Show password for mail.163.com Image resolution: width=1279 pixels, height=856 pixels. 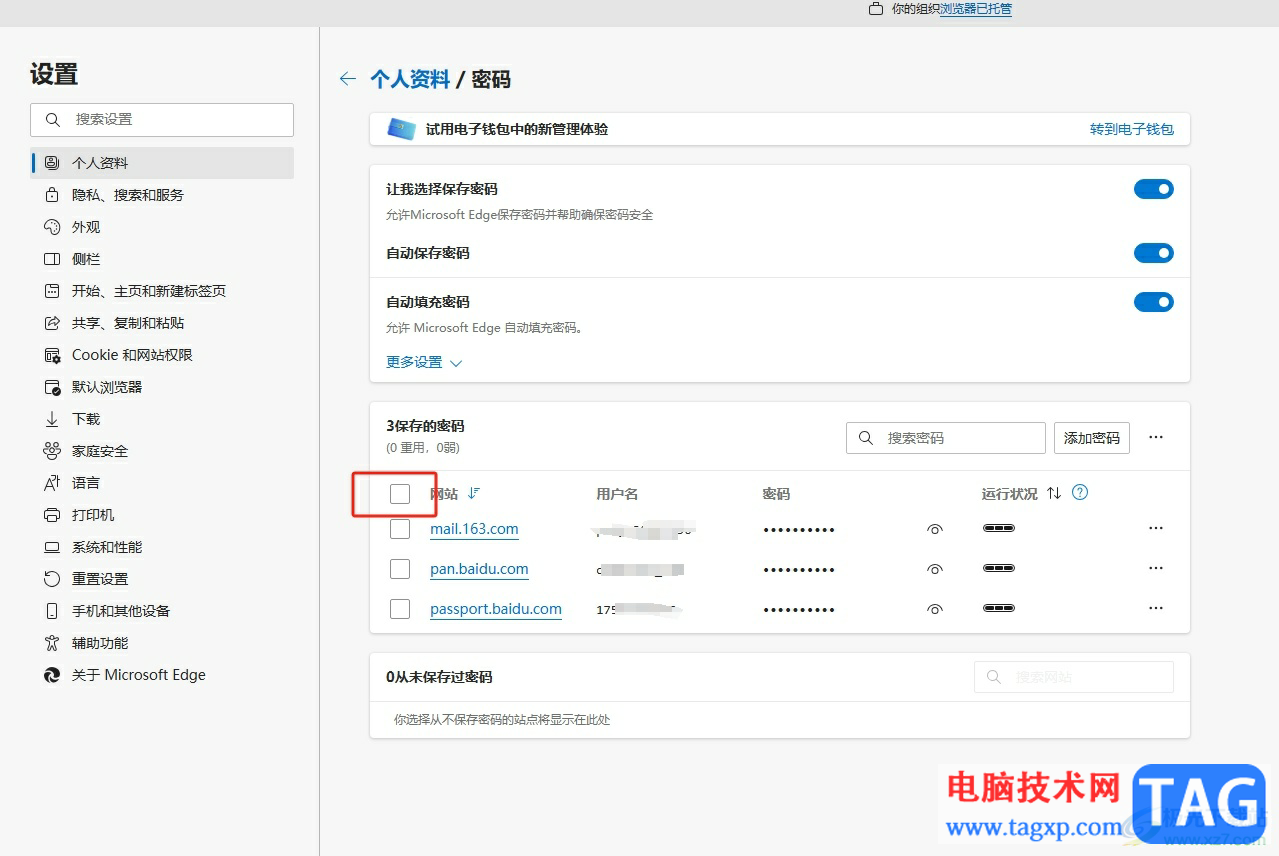(x=935, y=529)
